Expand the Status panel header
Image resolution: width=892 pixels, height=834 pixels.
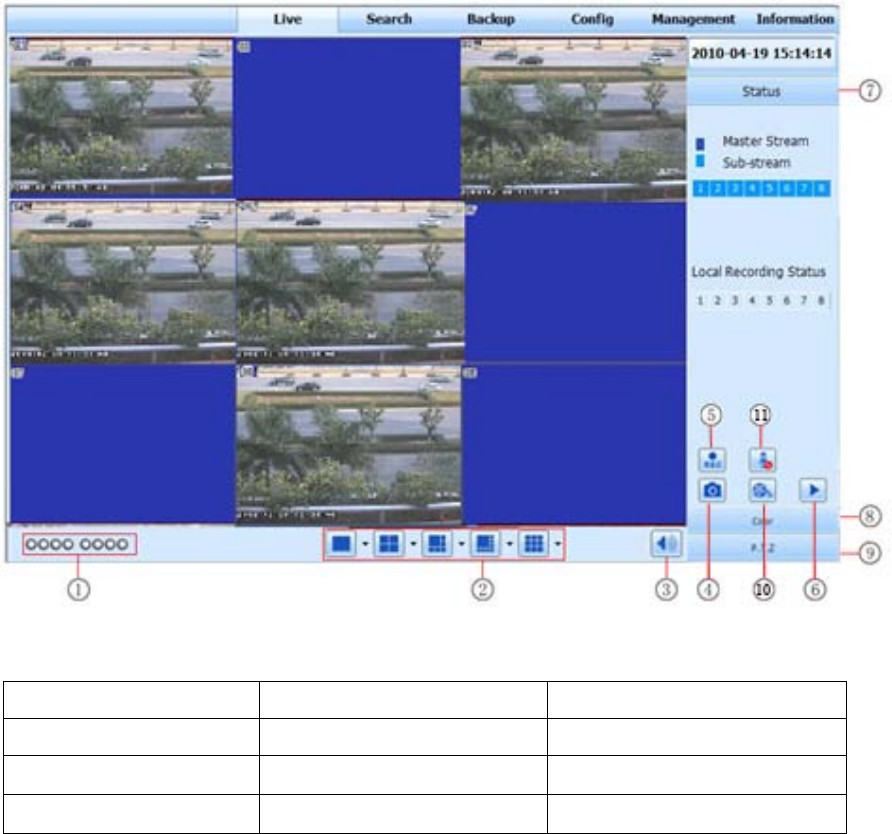pyautogui.click(x=762, y=92)
